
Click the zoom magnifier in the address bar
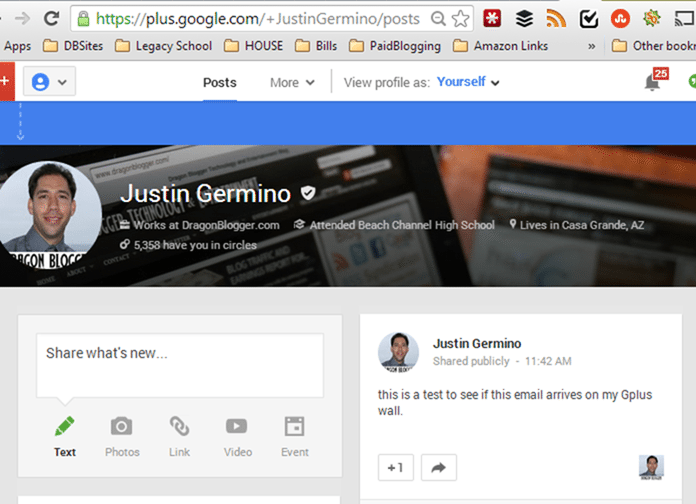pyautogui.click(x=438, y=19)
